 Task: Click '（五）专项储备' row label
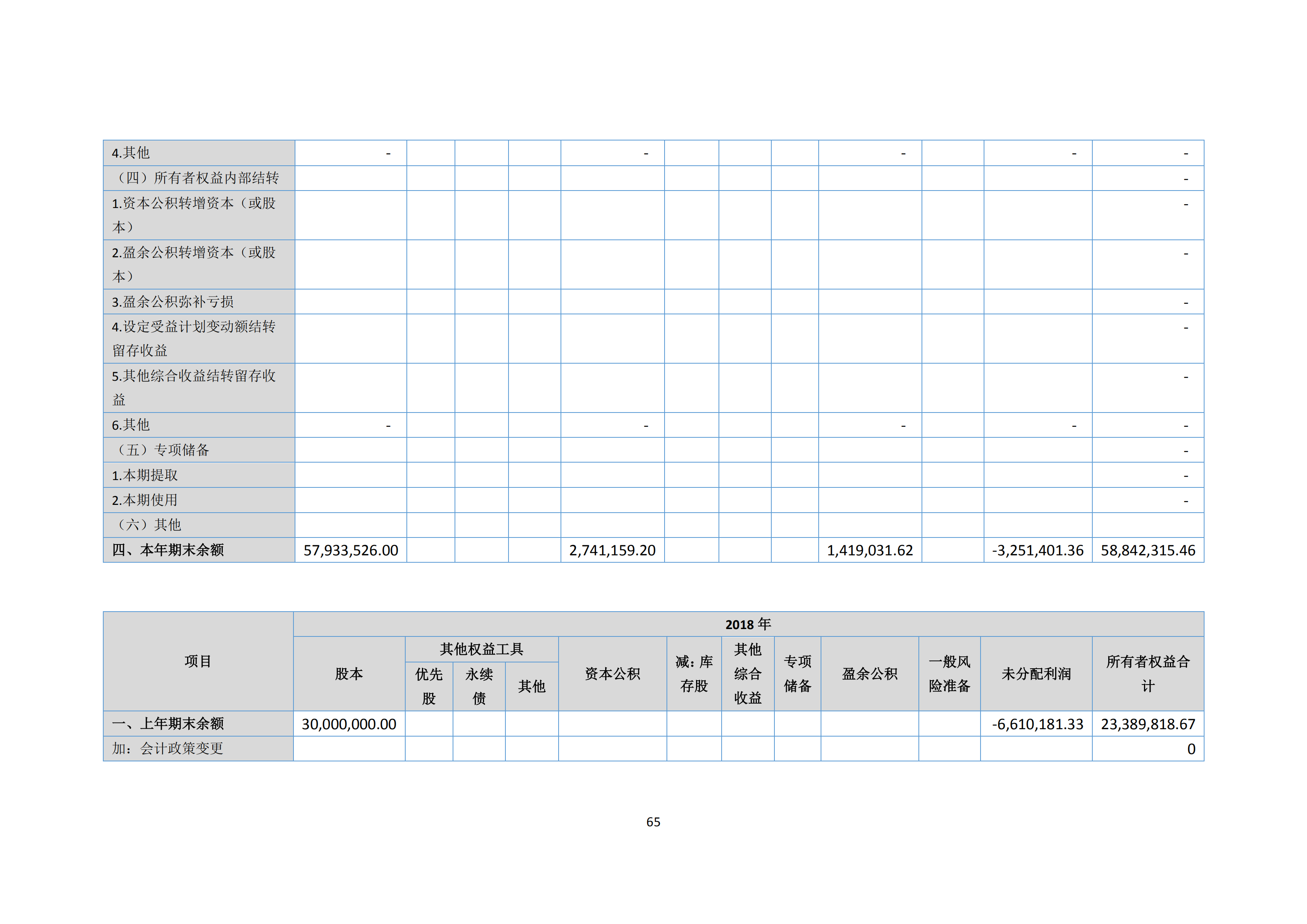pos(161,450)
